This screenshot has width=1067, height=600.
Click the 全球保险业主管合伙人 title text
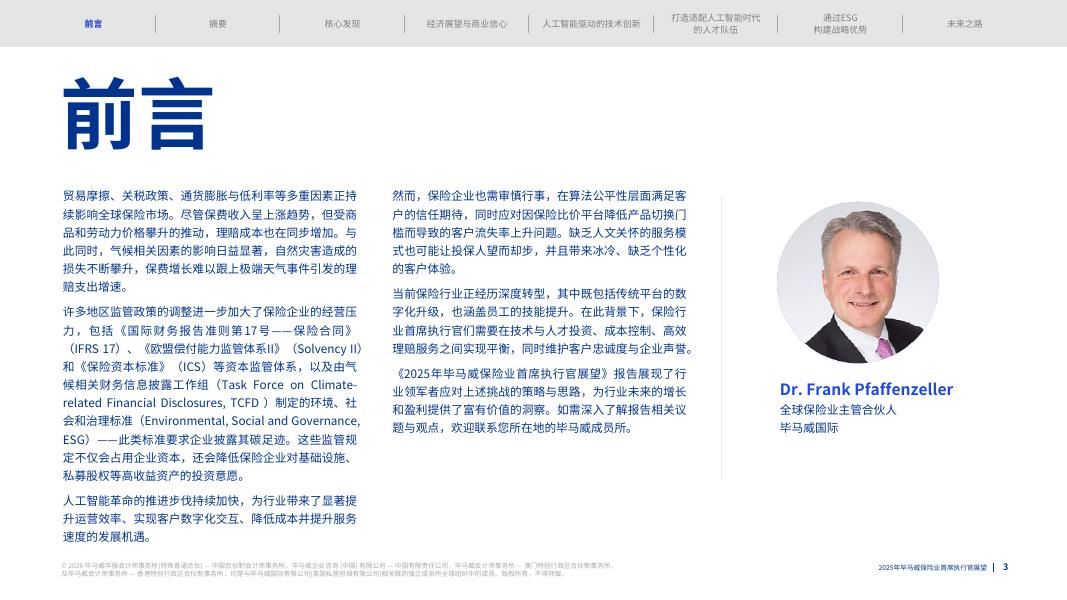point(838,410)
